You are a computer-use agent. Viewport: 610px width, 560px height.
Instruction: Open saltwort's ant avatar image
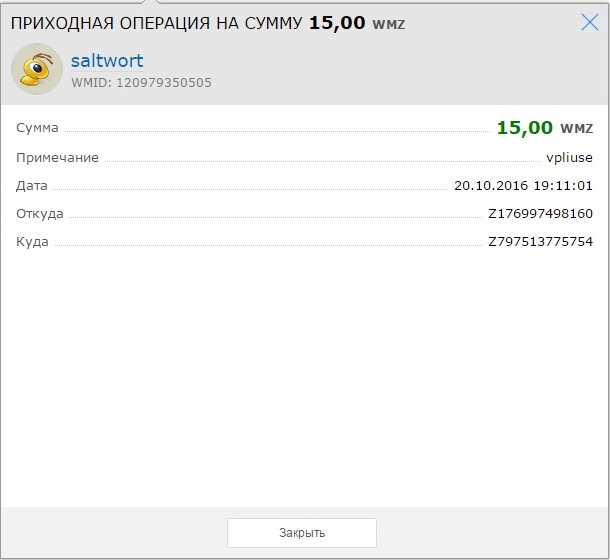(37, 69)
